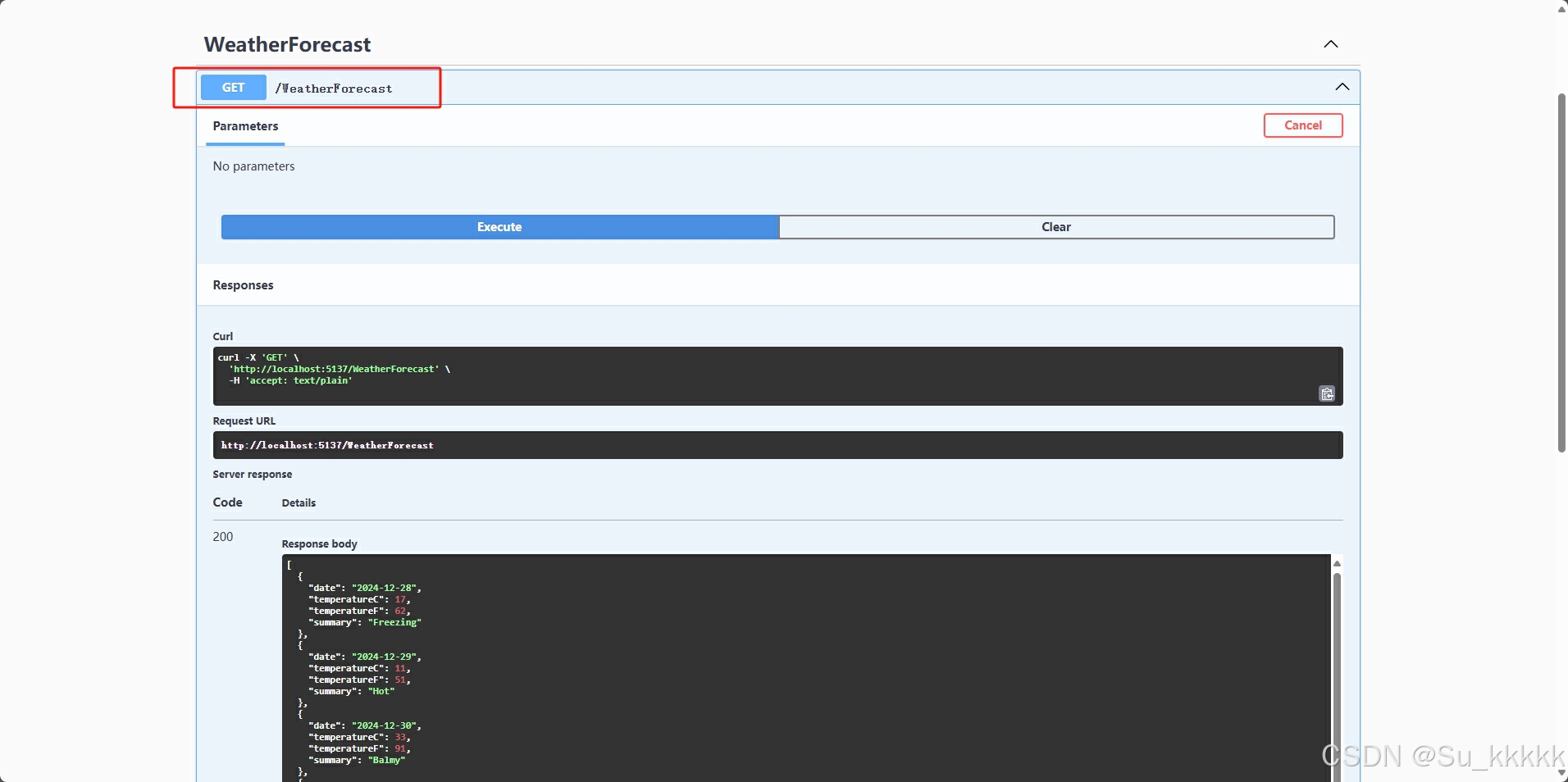Click the Request URL label

click(x=244, y=421)
